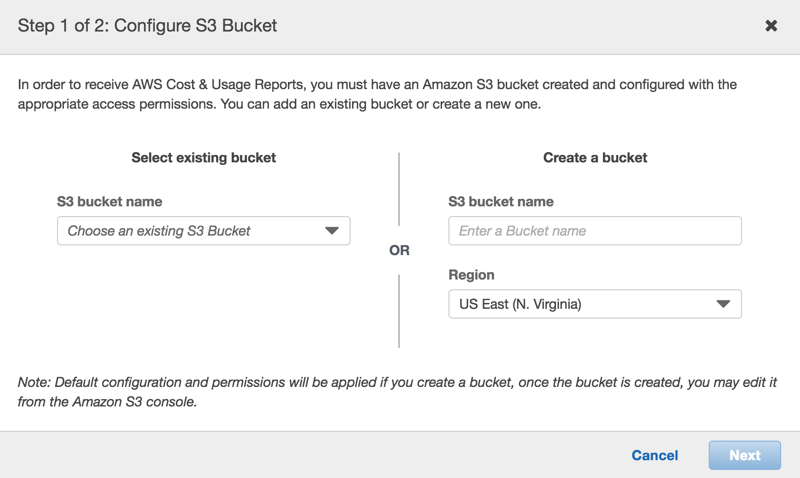800x478 pixels.
Task: Click the Select existing bucket heading
Action: click(x=204, y=158)
